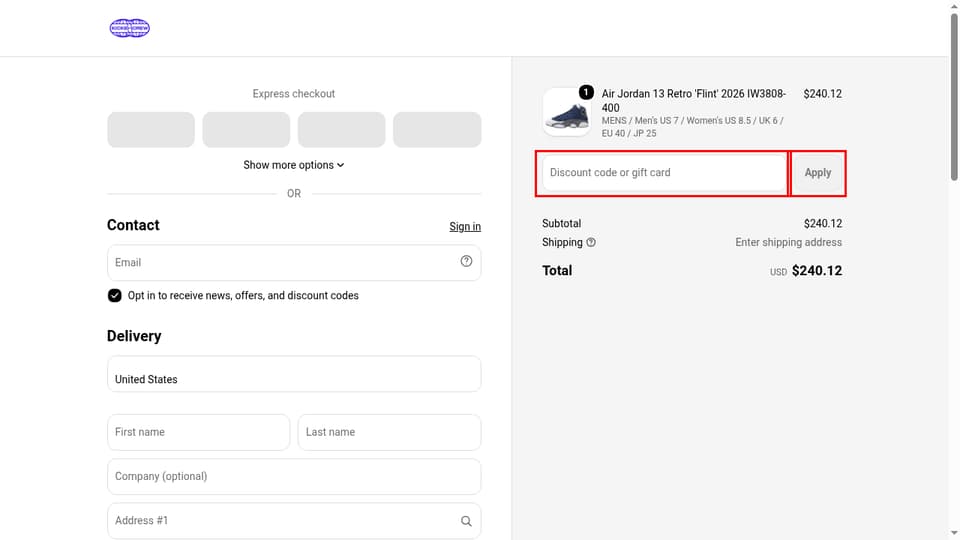Click the Air Jordan 13 product thumbnail
The height and width of the screenshot is (540, 960).
pyautogui.click(x=567, y=112)
